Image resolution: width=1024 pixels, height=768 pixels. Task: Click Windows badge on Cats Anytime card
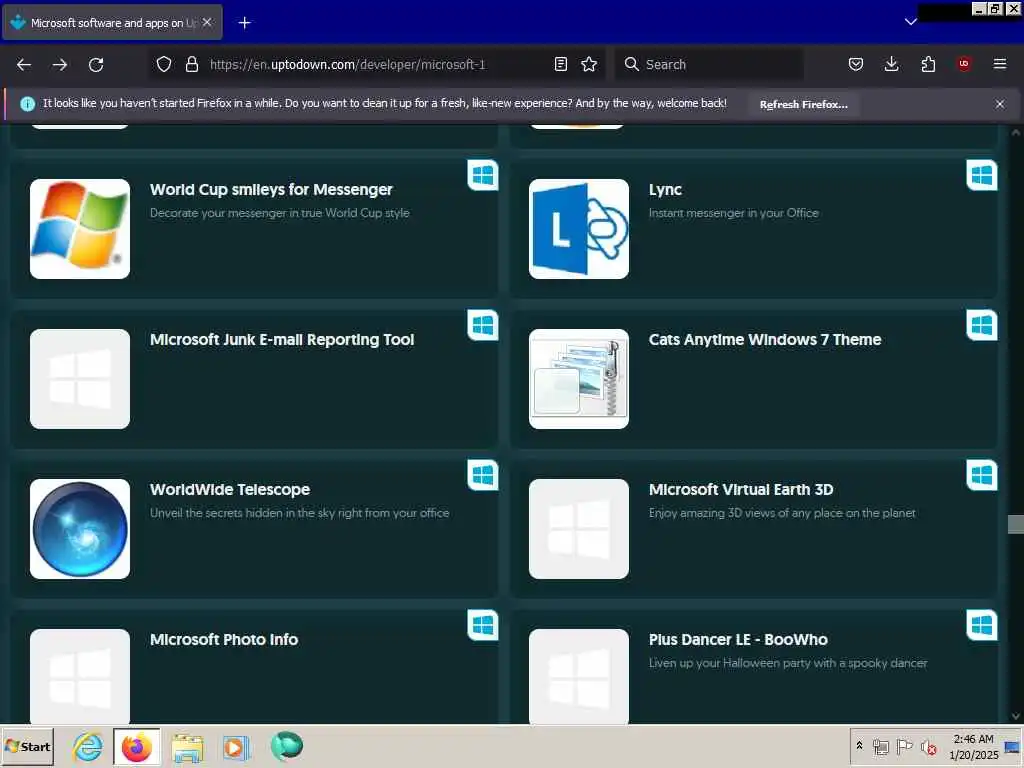(x=982, y=325)
